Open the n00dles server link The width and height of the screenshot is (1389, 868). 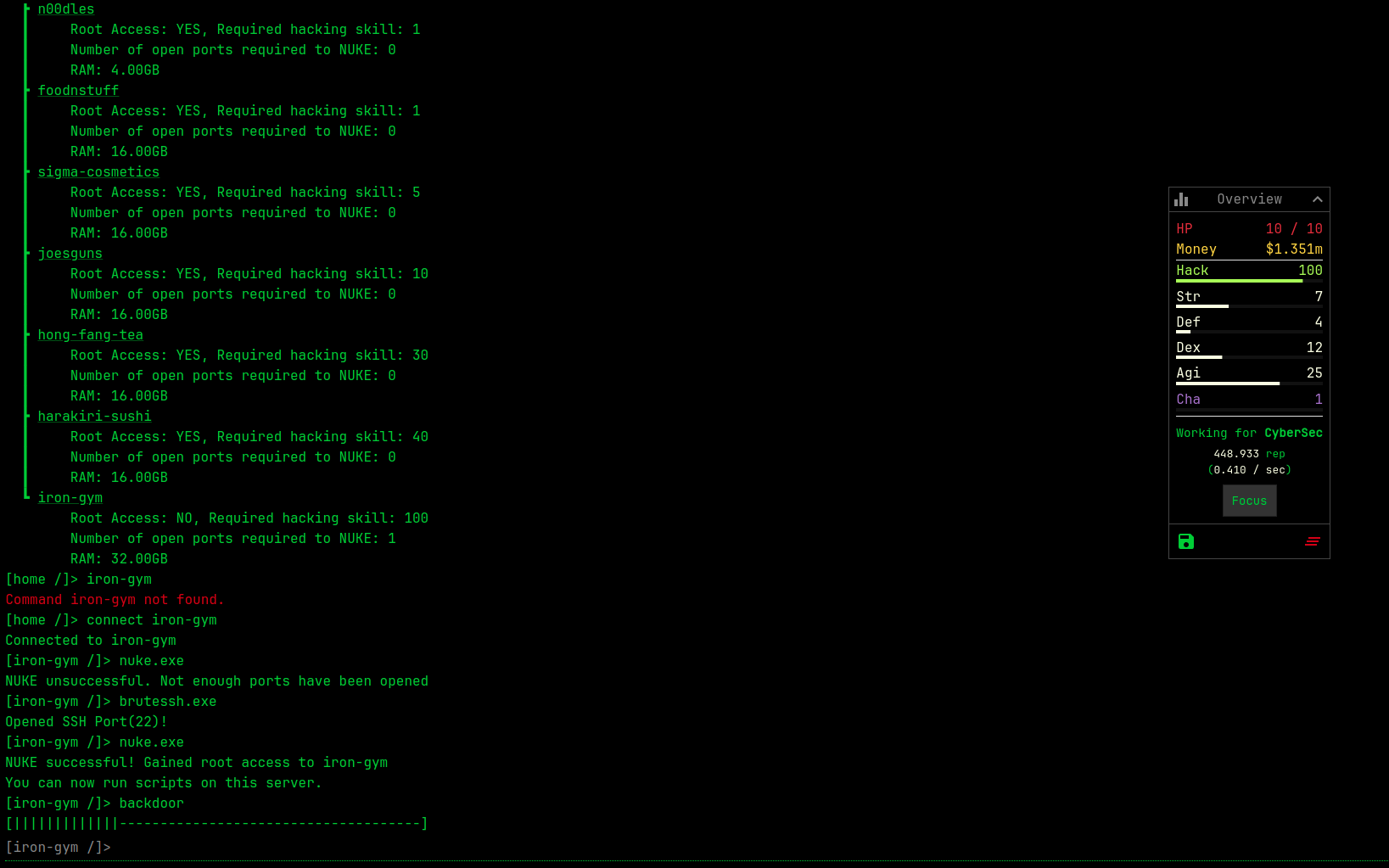pos(66,9)
